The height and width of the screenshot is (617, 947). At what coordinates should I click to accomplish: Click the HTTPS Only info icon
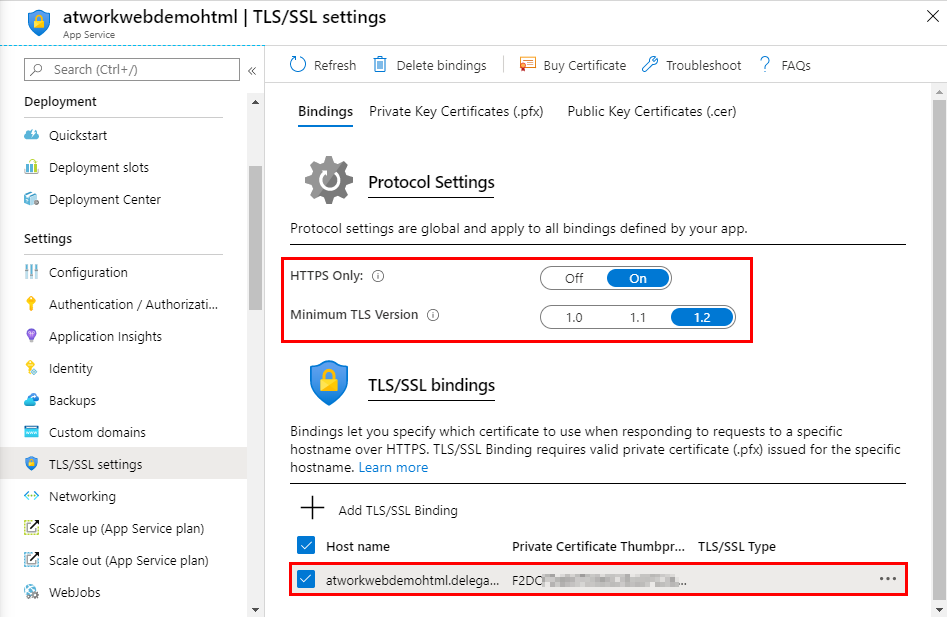(378, 277)
